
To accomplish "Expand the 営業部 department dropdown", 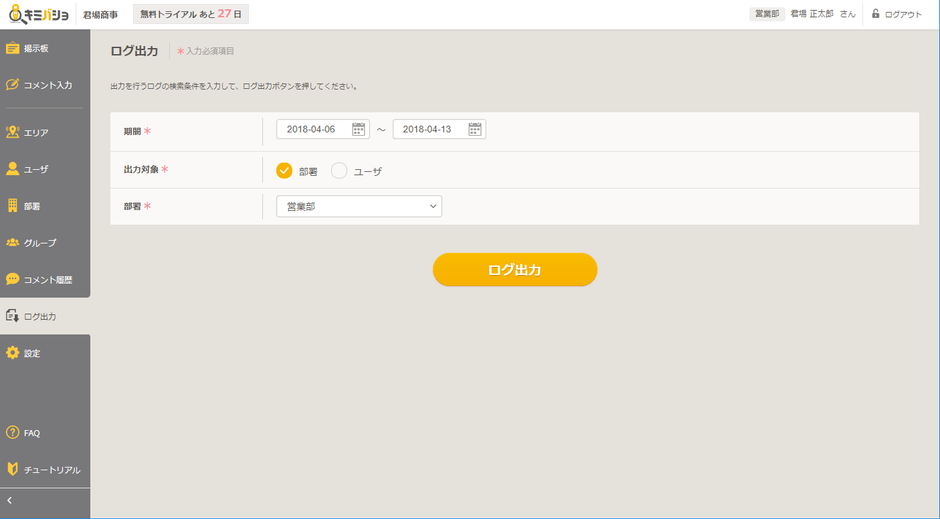I will click(x=359, y=206).
